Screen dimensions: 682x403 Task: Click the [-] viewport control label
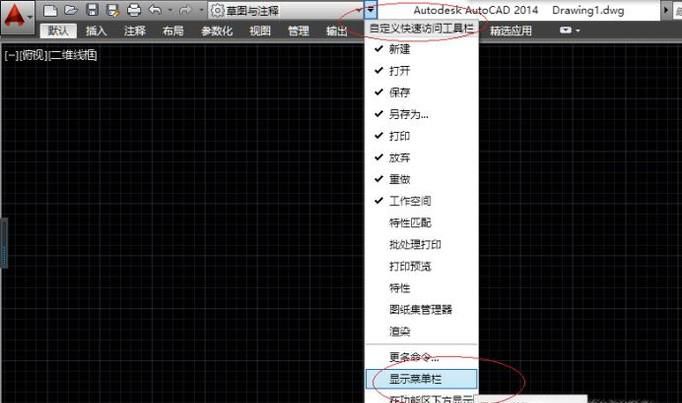pyautogui.click(x=11, y=55)
